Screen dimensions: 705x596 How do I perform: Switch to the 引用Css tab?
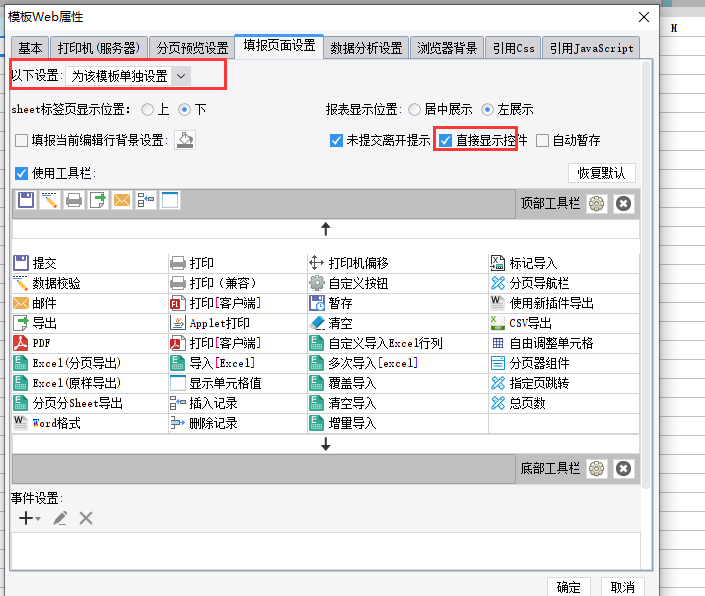pyautogui.click(x=513, y=48)
